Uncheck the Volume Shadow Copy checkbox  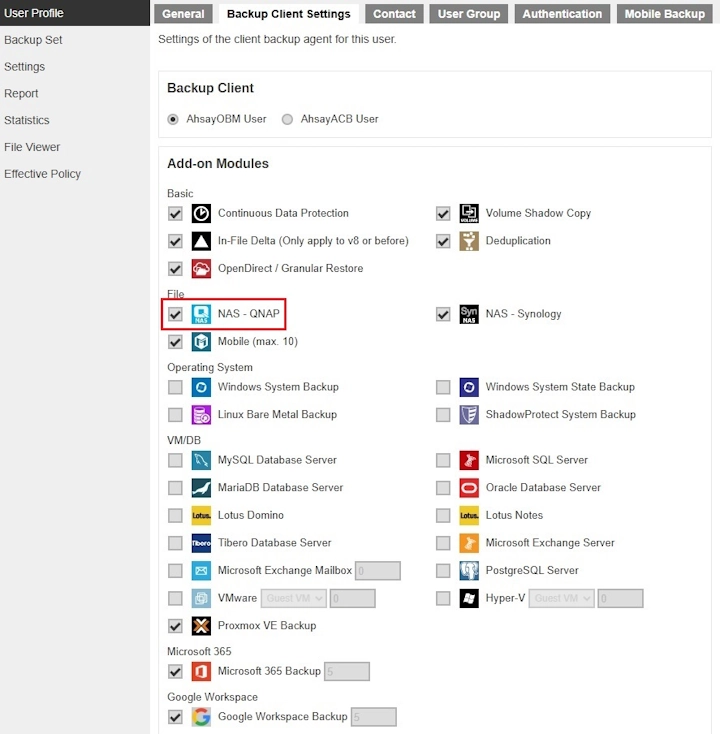pyautogui.click(x=443, y=213)
